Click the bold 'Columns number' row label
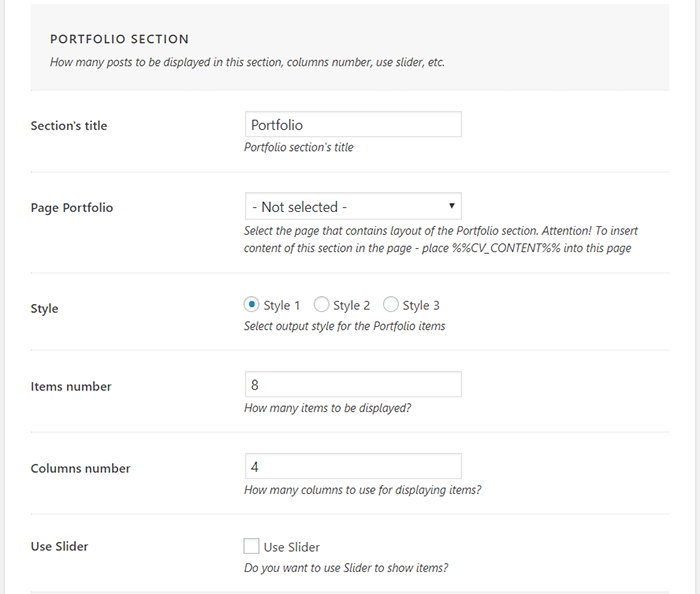Image resolution: width=700 pixels, height=594 pixels. (80, 468)
